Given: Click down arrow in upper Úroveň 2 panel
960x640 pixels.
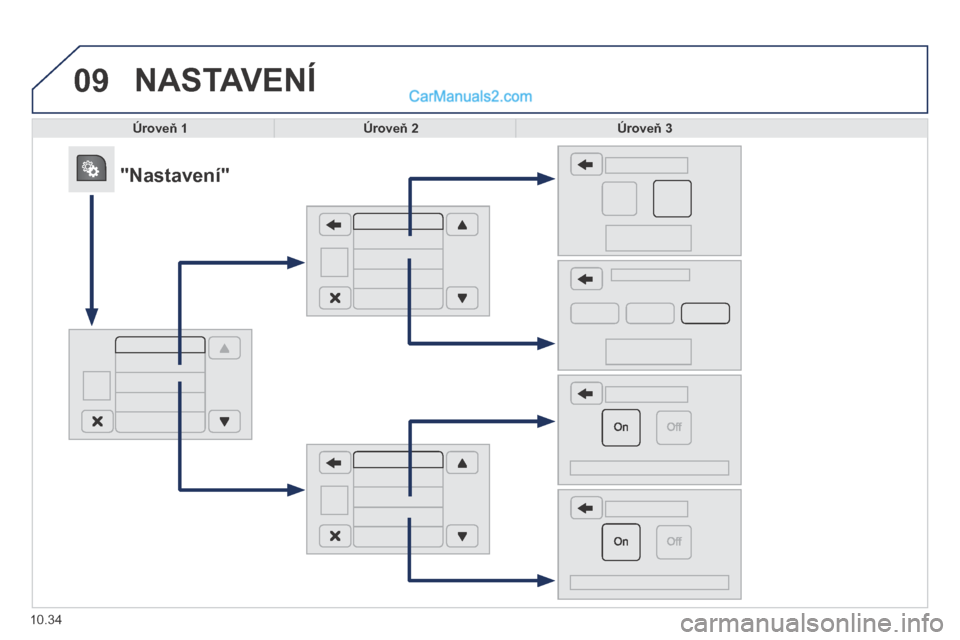Looking at the screenshot, I should click(462, 298).
